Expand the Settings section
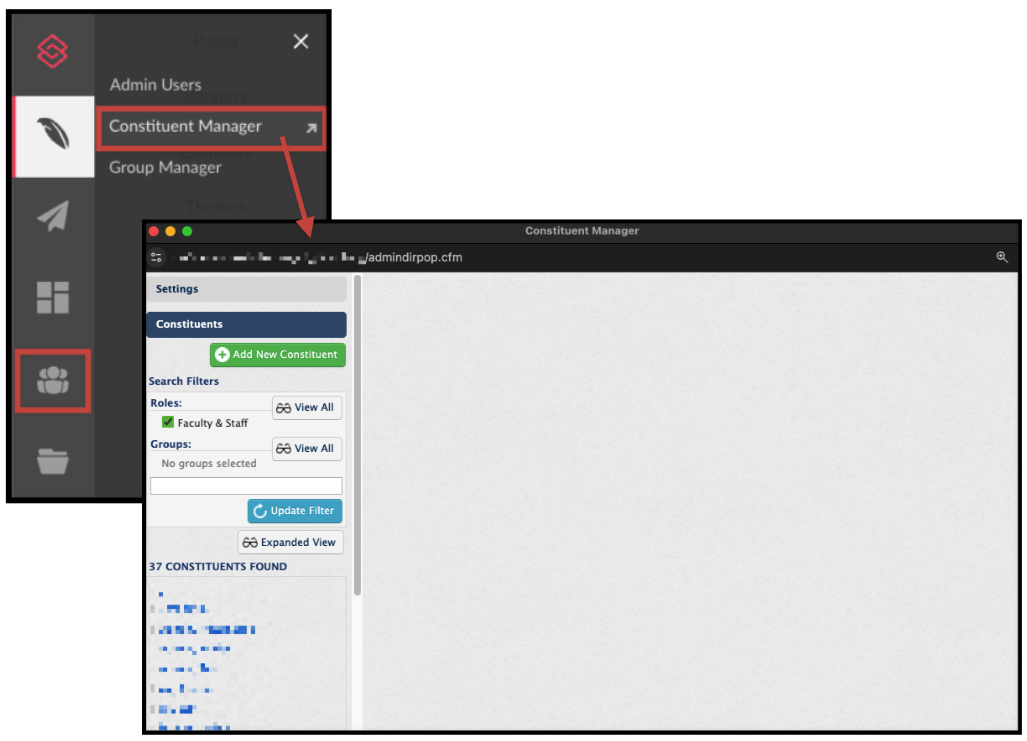Viewport: 1027px width, 741px height. click(246, 289)
